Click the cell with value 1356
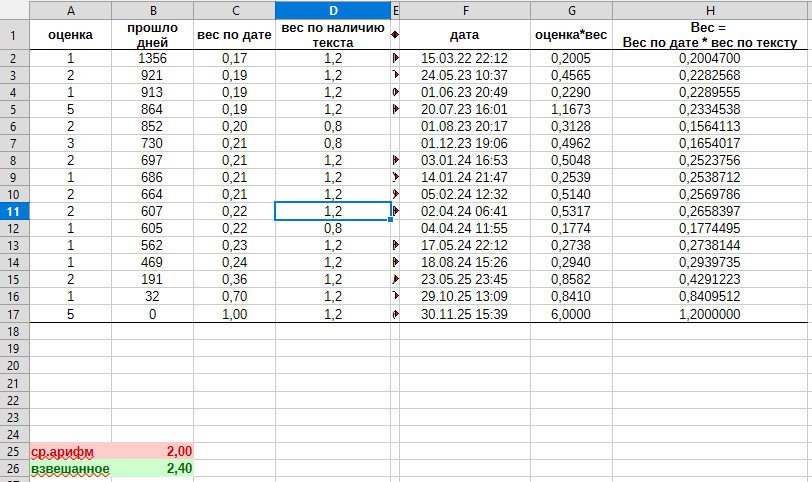This screenshot has width=812, height=482. [x=152, y=59]
